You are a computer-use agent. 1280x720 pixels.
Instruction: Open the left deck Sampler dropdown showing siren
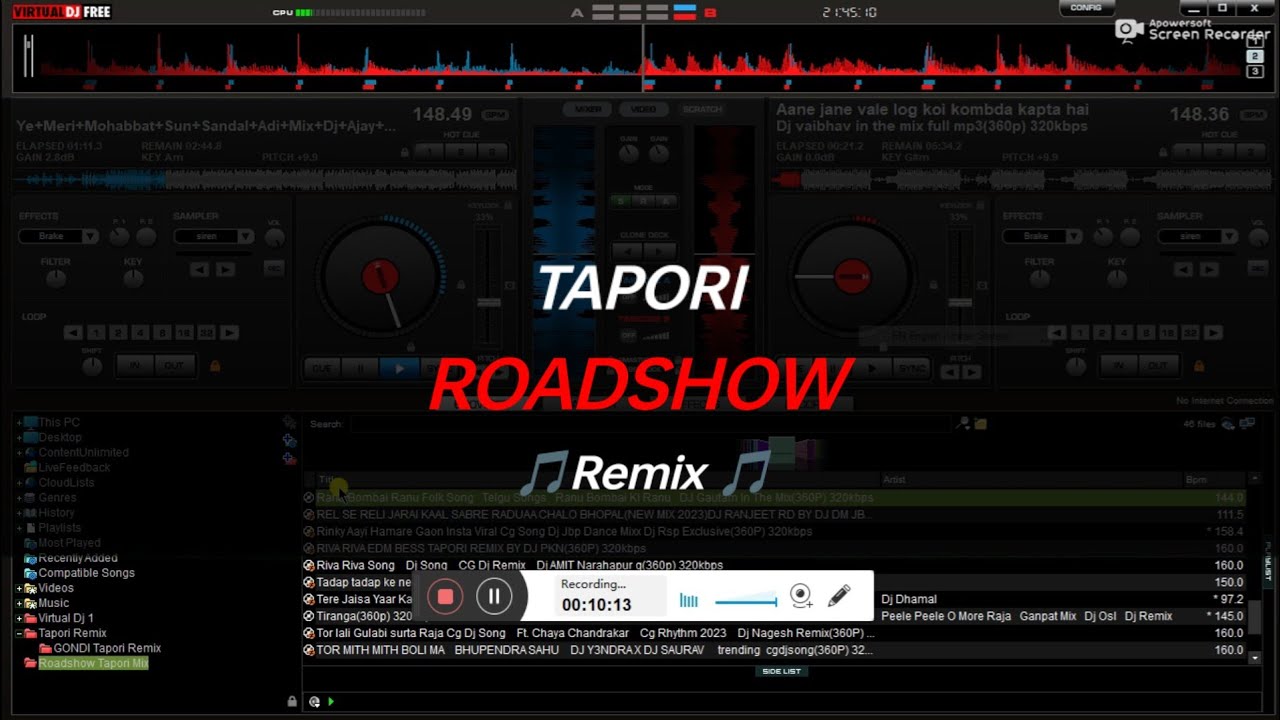213,236
